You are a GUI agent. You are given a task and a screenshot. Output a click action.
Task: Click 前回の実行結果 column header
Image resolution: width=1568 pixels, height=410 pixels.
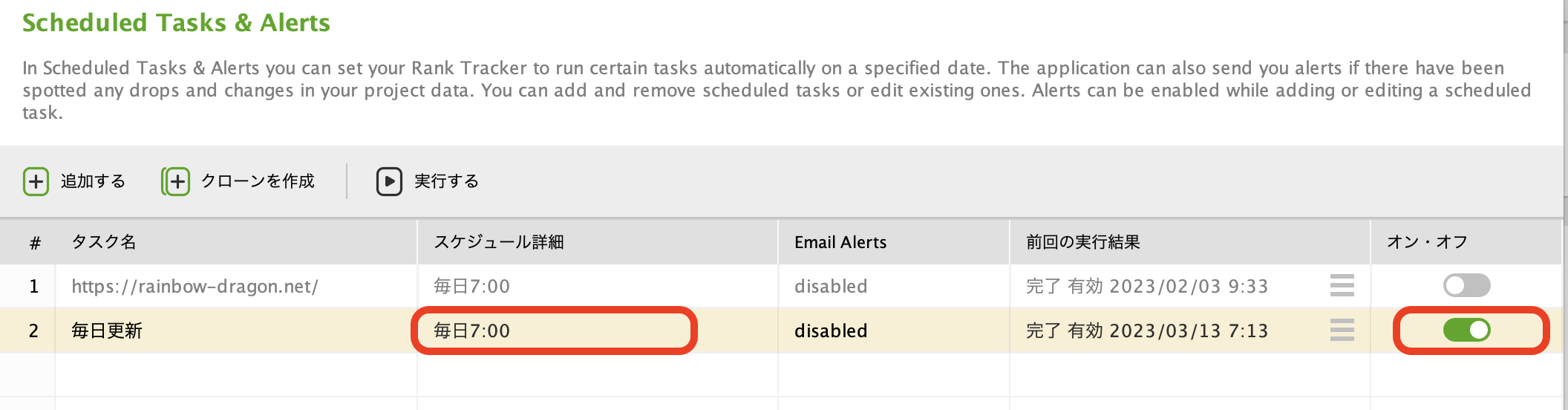(x=1082, y=242)
